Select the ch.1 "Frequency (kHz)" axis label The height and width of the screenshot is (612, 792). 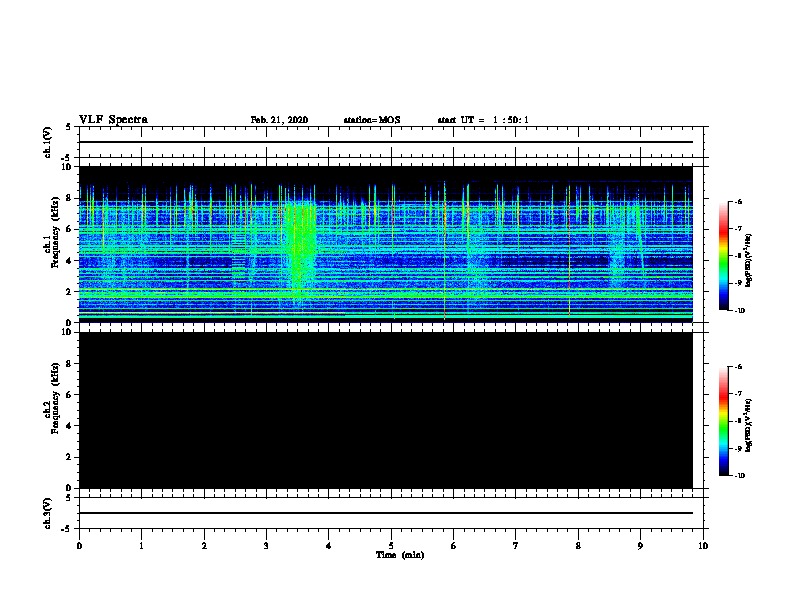[x=55, y=232]
